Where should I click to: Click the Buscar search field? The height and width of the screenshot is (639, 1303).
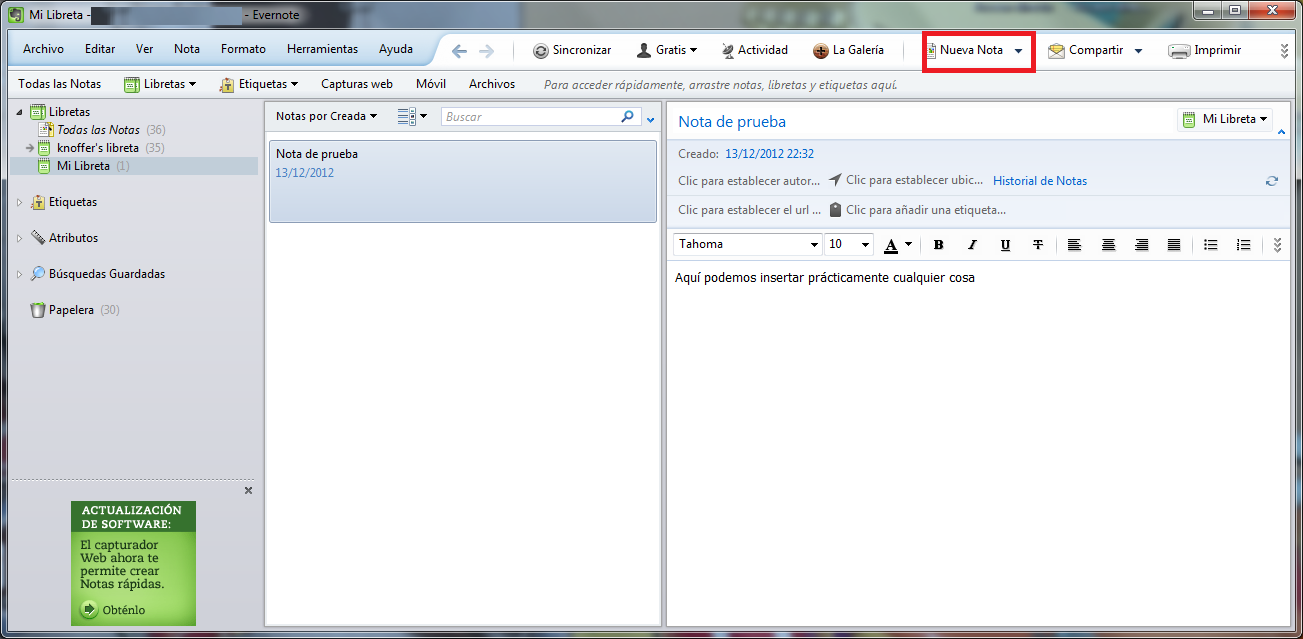tap(530, 117)
